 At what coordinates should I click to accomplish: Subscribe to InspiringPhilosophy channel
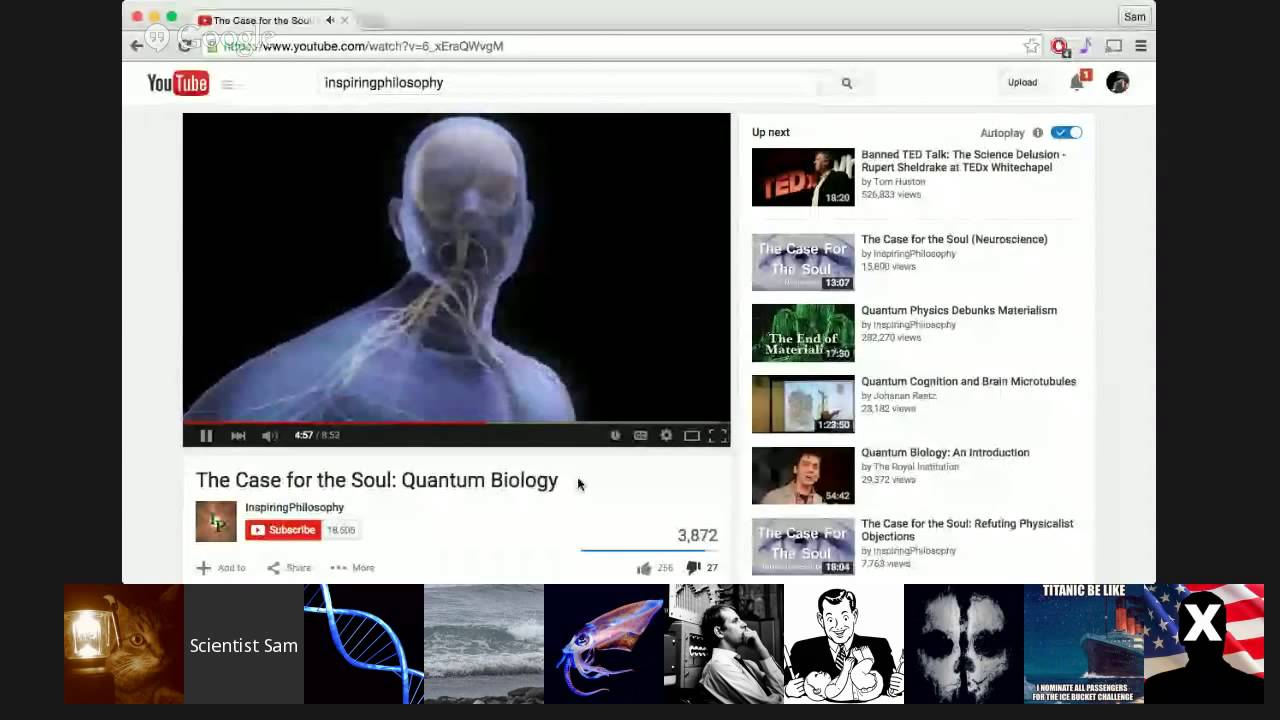click(283, 530)
